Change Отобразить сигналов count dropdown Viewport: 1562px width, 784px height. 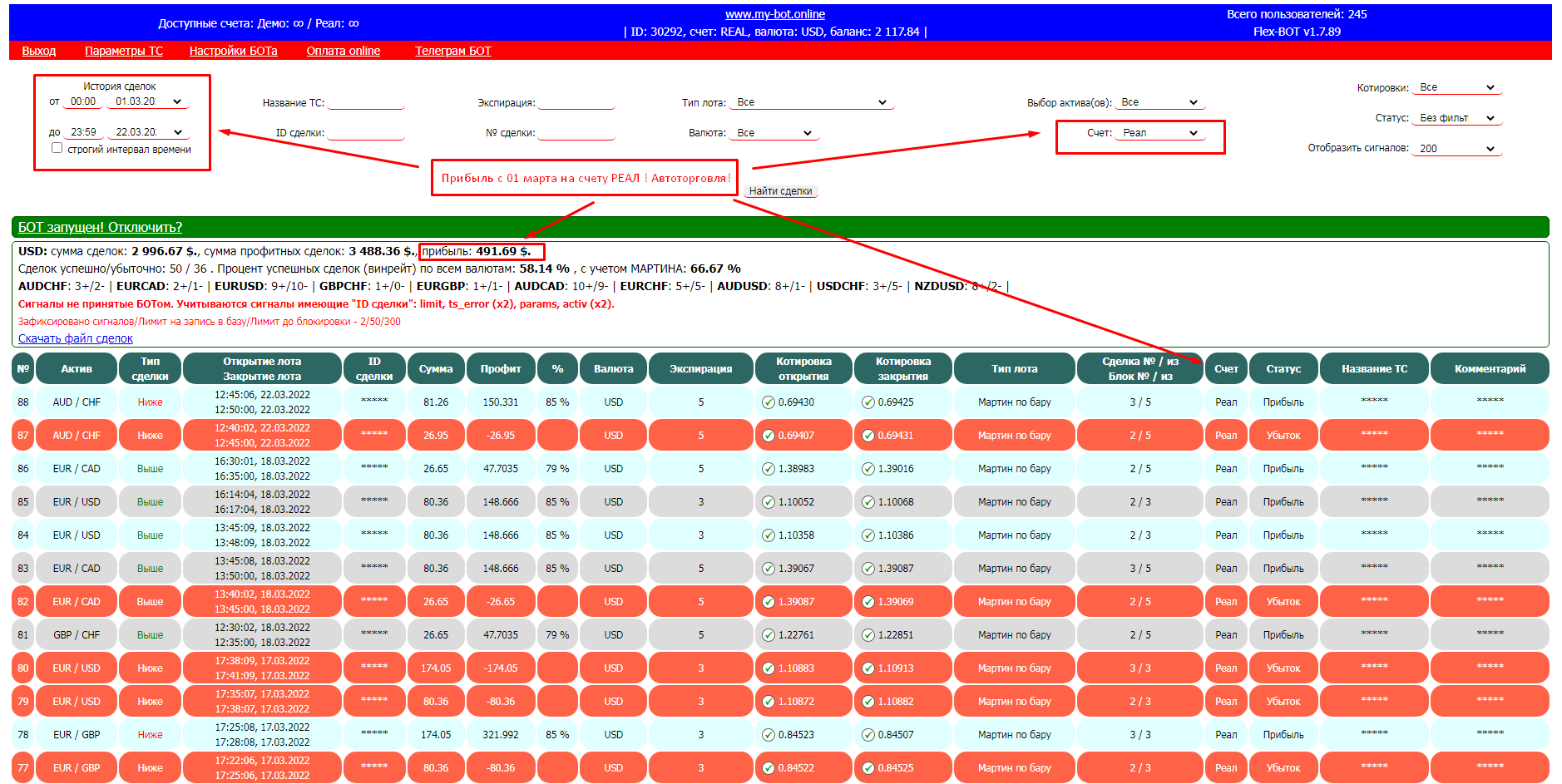[1457, 149]
